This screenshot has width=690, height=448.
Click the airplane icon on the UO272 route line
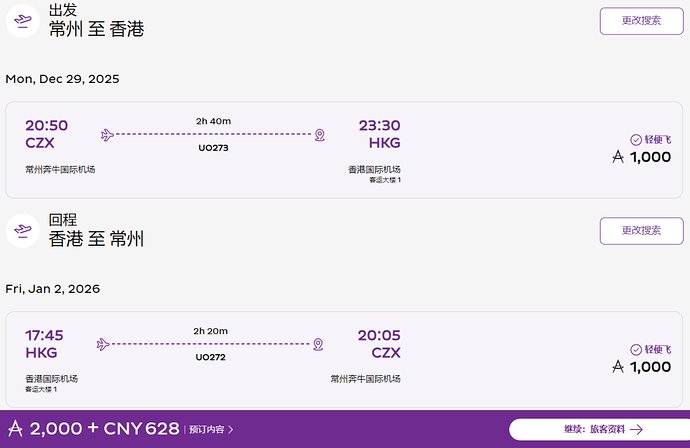[x=105, y=344]
